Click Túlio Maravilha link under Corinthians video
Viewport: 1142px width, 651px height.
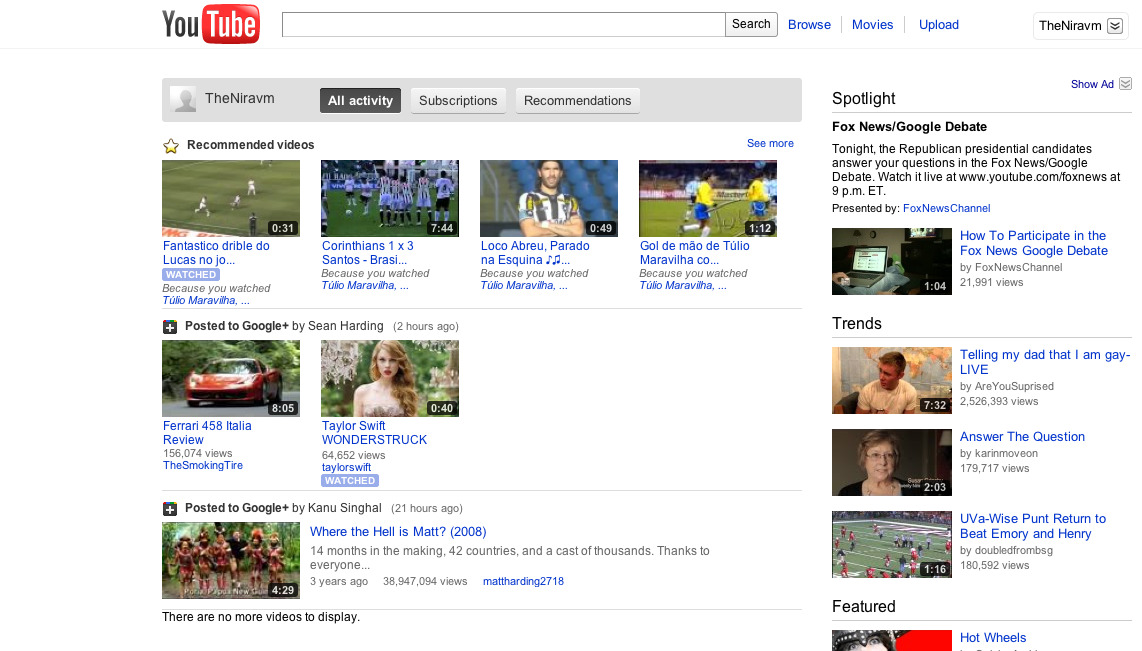point(365,285)
